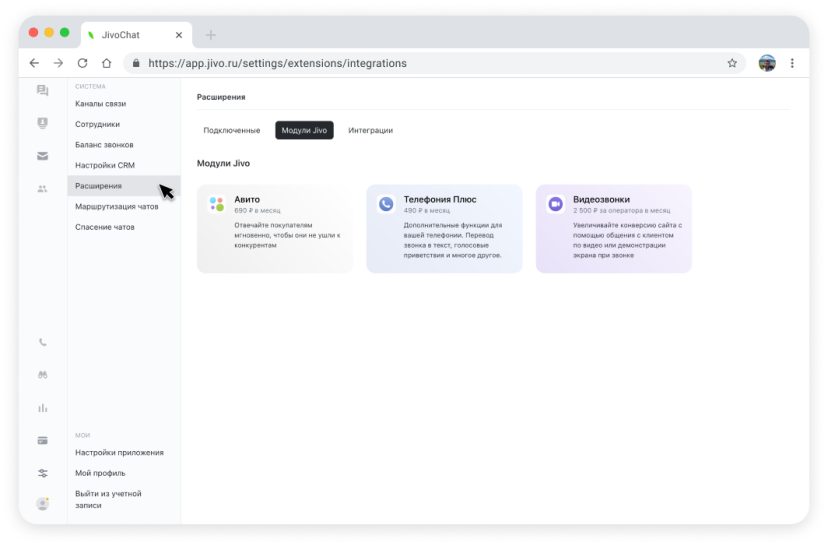Open the Видеозвонки module card
This screenshot has width=828, height=546.
(613, 228)
